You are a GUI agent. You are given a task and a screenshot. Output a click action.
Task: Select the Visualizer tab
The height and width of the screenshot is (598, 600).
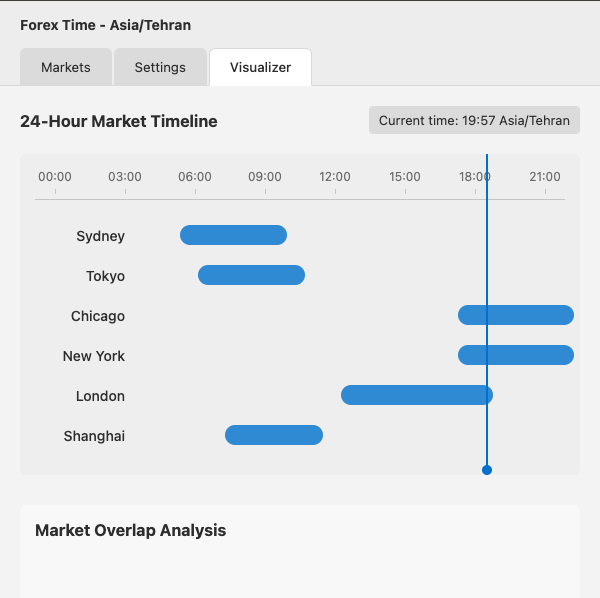click(260, 67)
